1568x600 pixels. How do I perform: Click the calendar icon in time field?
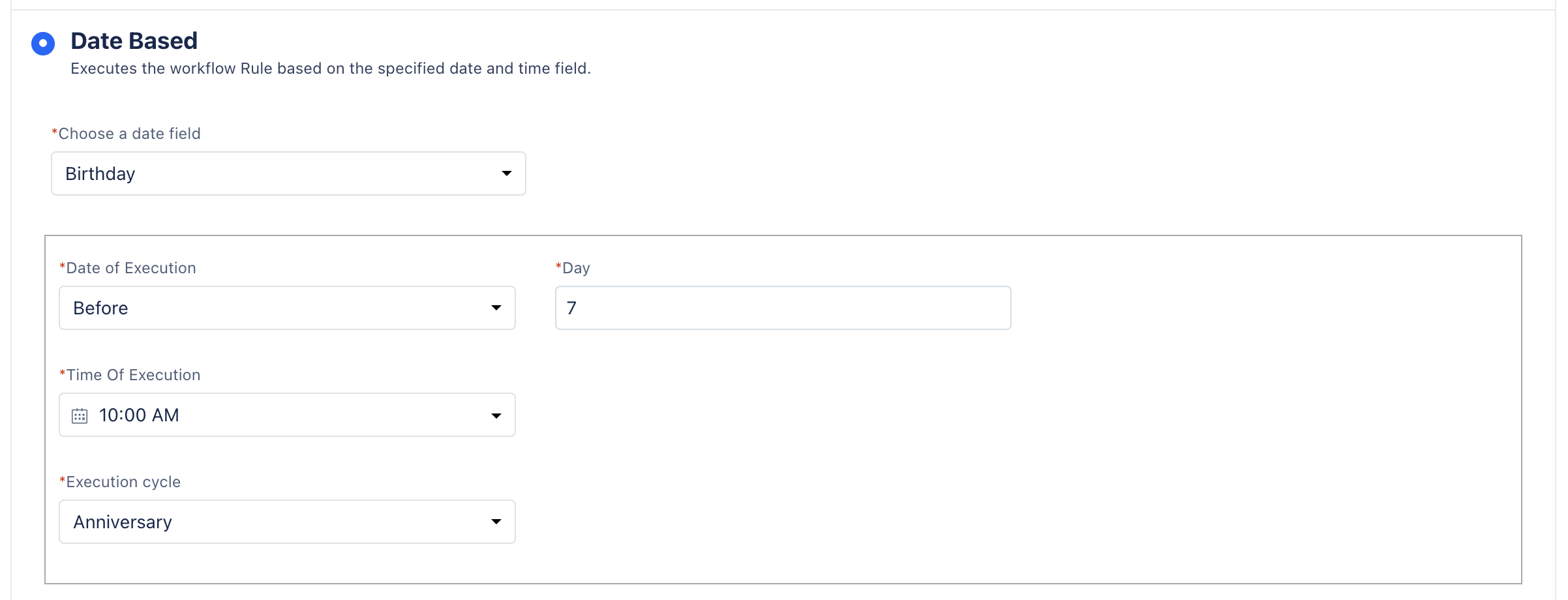(x=80, y=415)
